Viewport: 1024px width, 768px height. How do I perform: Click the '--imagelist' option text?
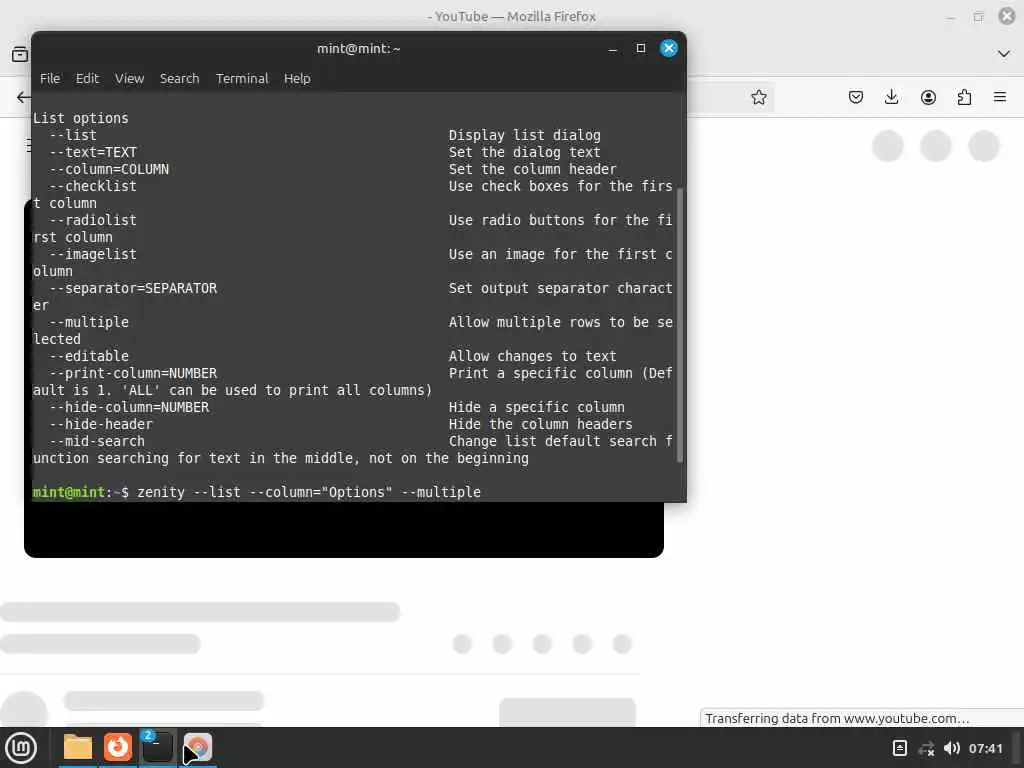point(93,254)
